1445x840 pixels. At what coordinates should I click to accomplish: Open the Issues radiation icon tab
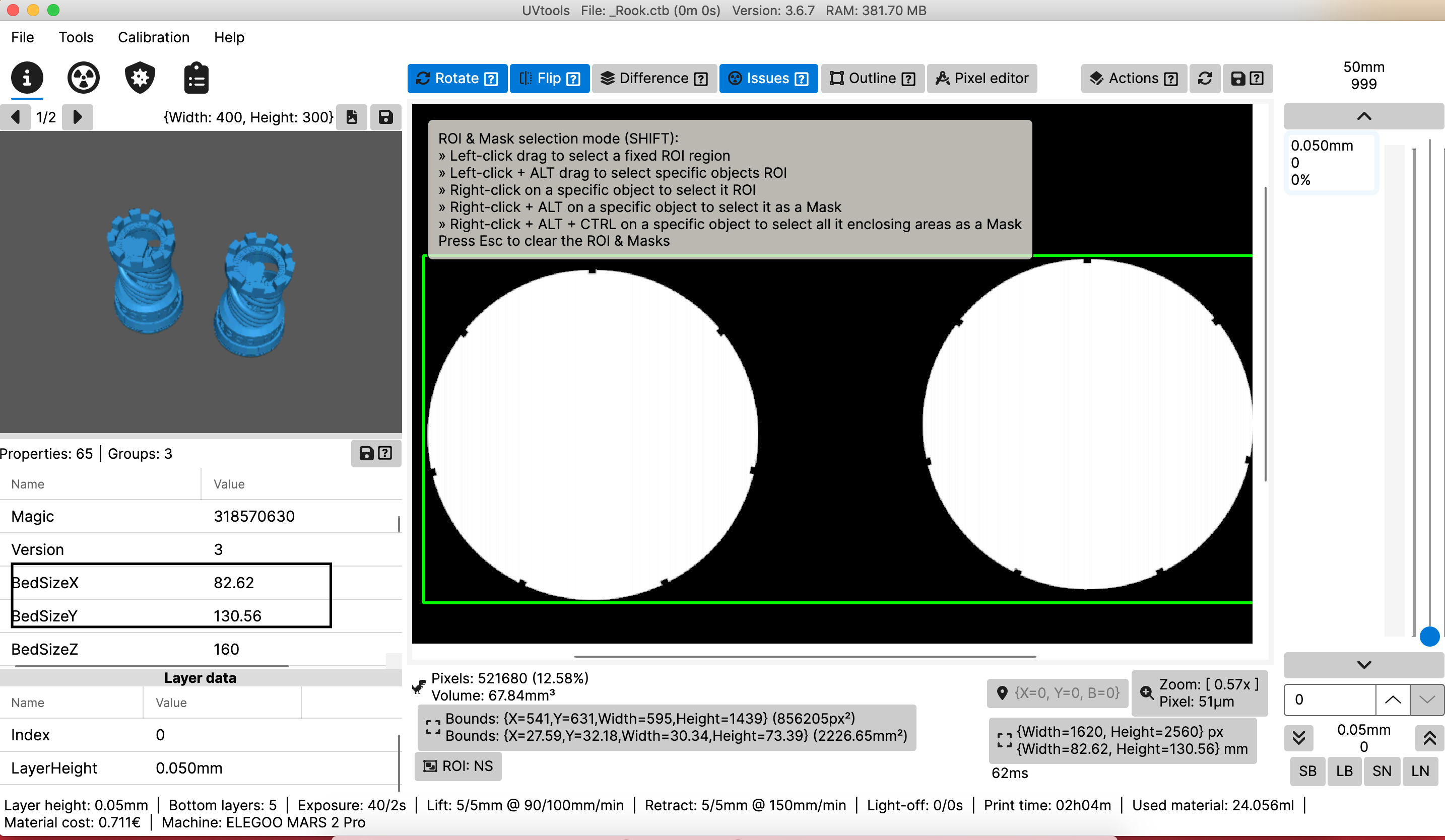83,78
